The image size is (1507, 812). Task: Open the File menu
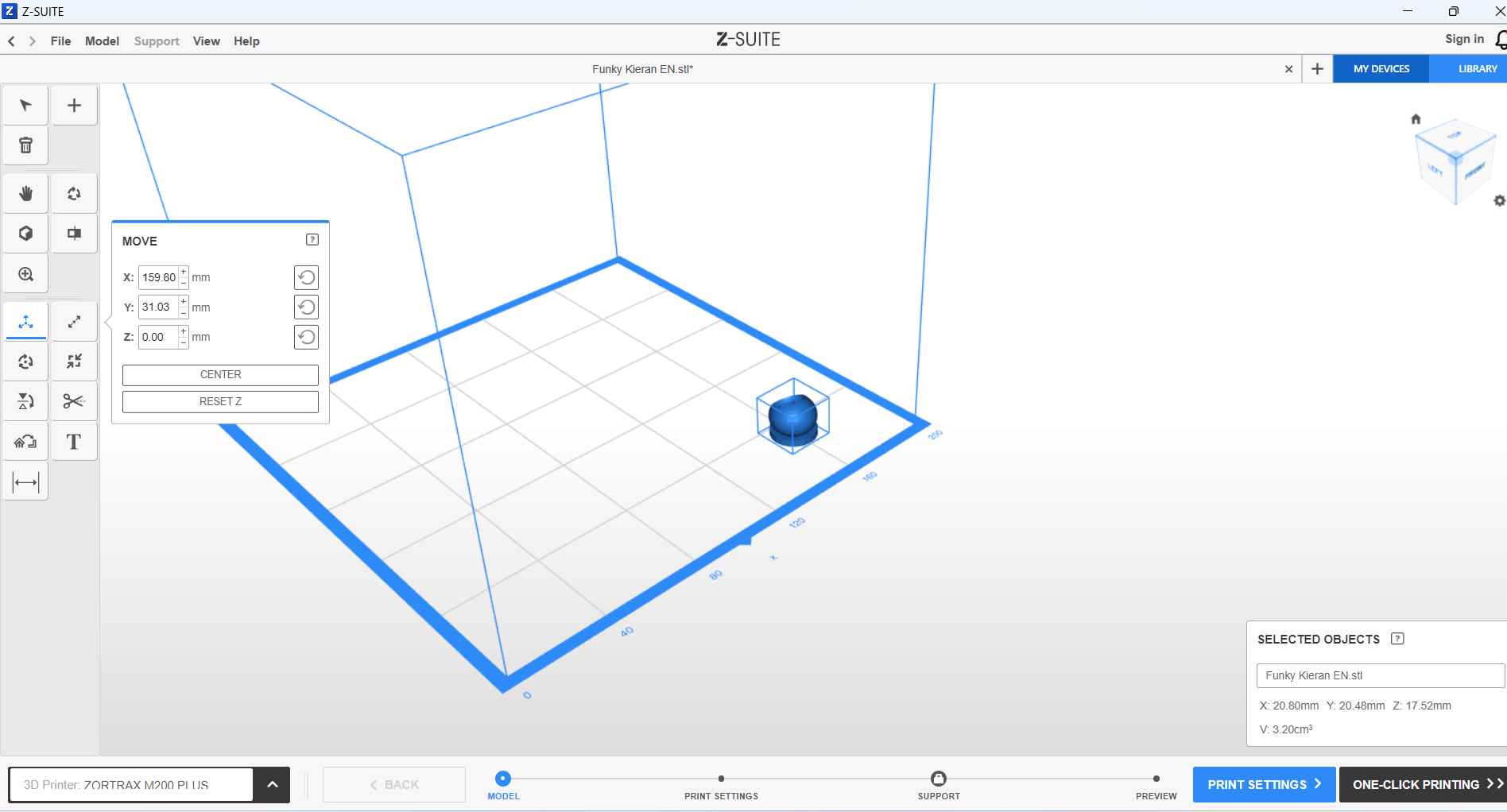click(x=60, y=41)
